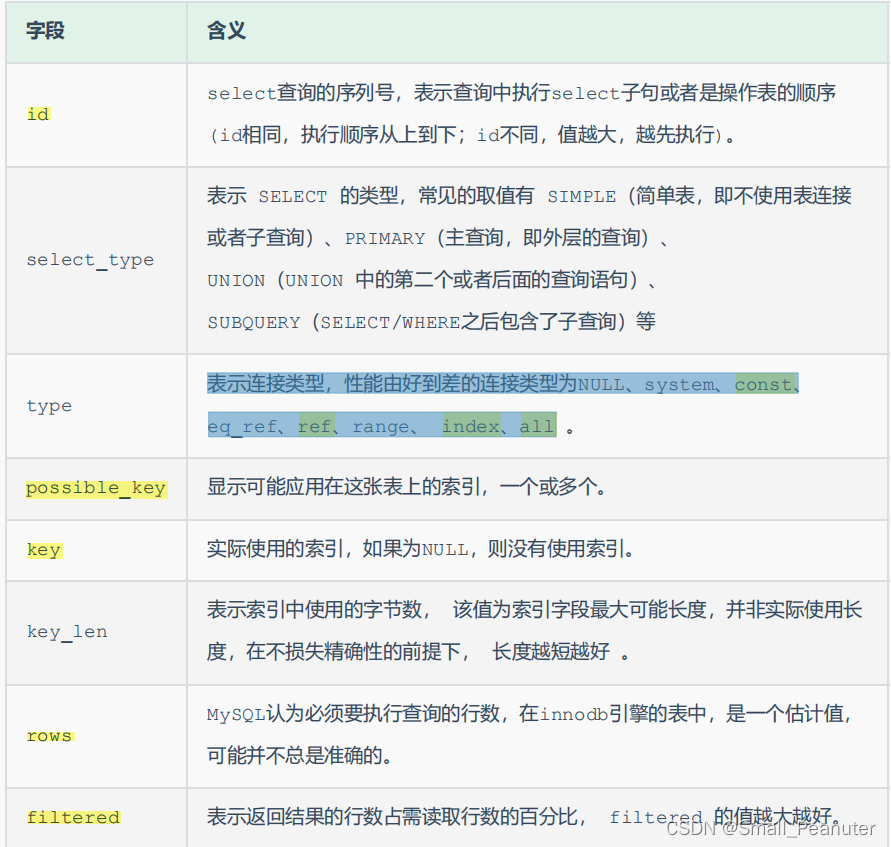This screenshot has height=847, width=891.
Task: Click the 'select_type' field name
Action: [x=90, y=260]
